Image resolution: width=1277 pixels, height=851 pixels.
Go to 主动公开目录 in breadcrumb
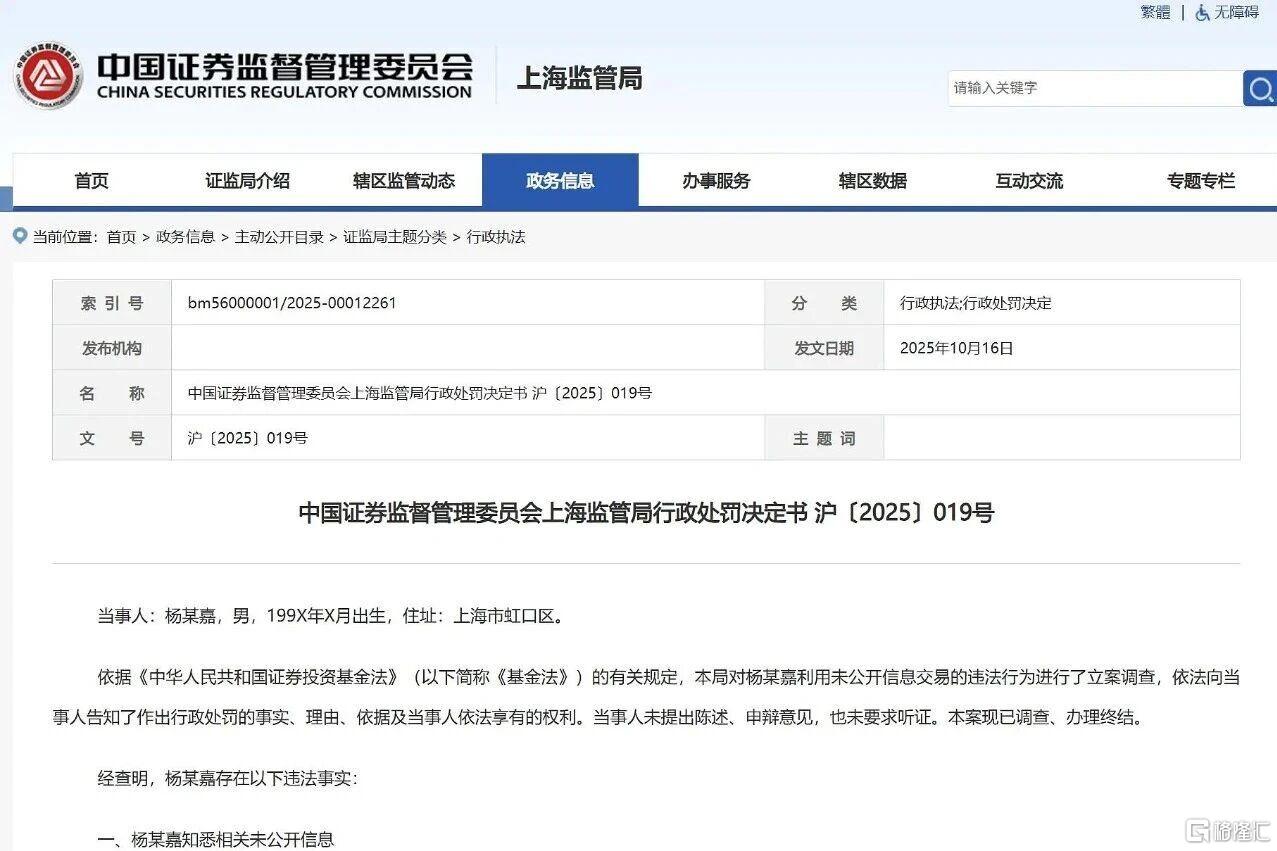click(279, 237)
